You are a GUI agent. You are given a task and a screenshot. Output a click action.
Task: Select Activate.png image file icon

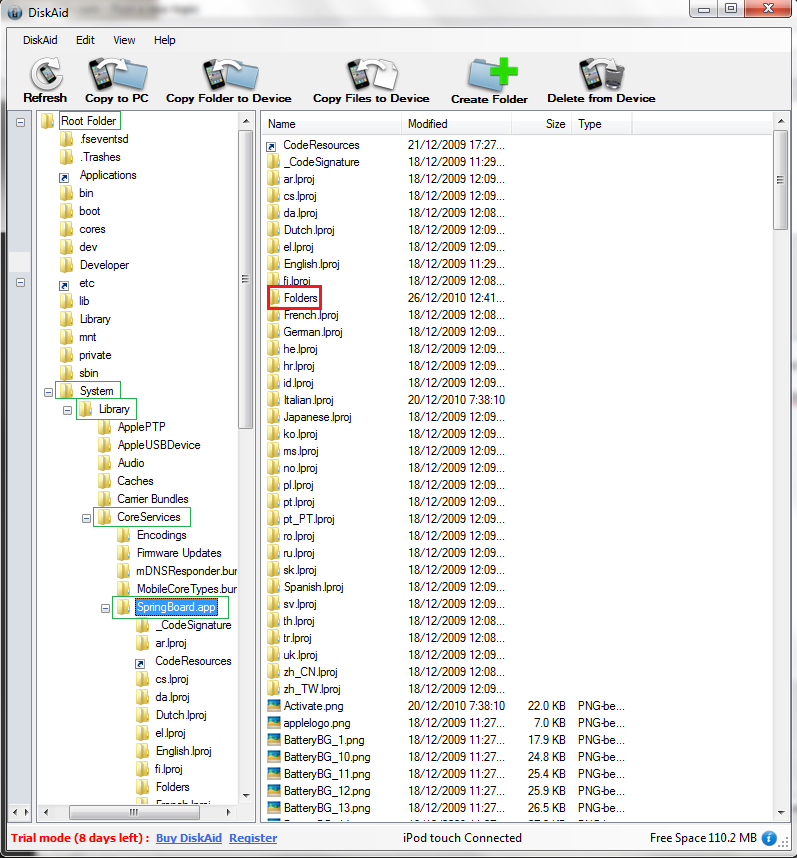274,705
